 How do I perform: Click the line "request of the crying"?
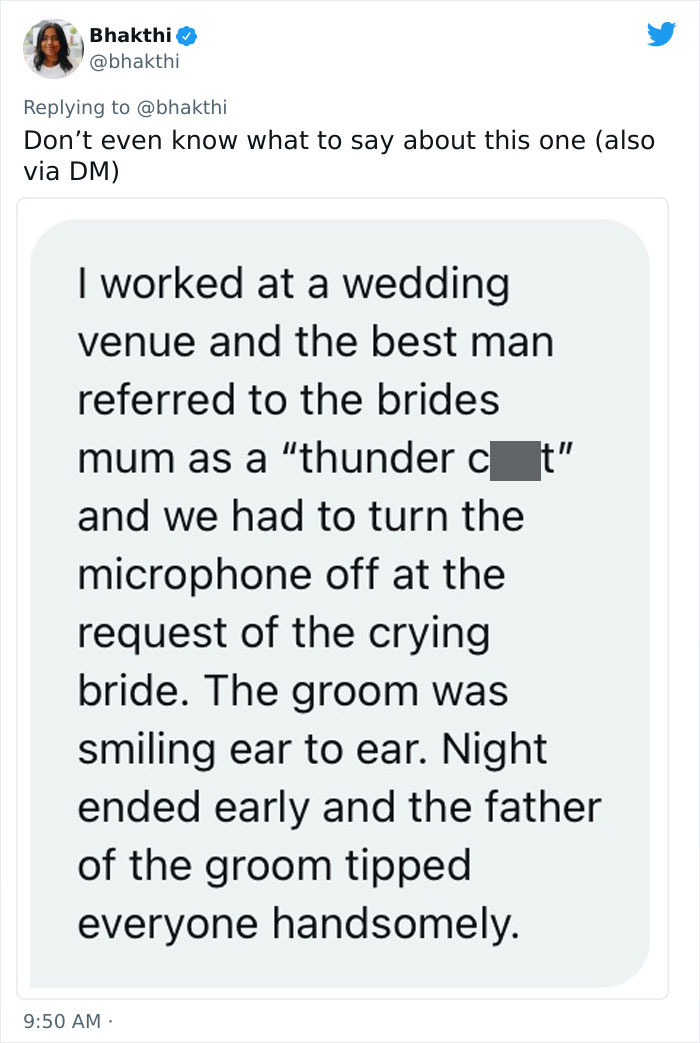click(283, 634)
